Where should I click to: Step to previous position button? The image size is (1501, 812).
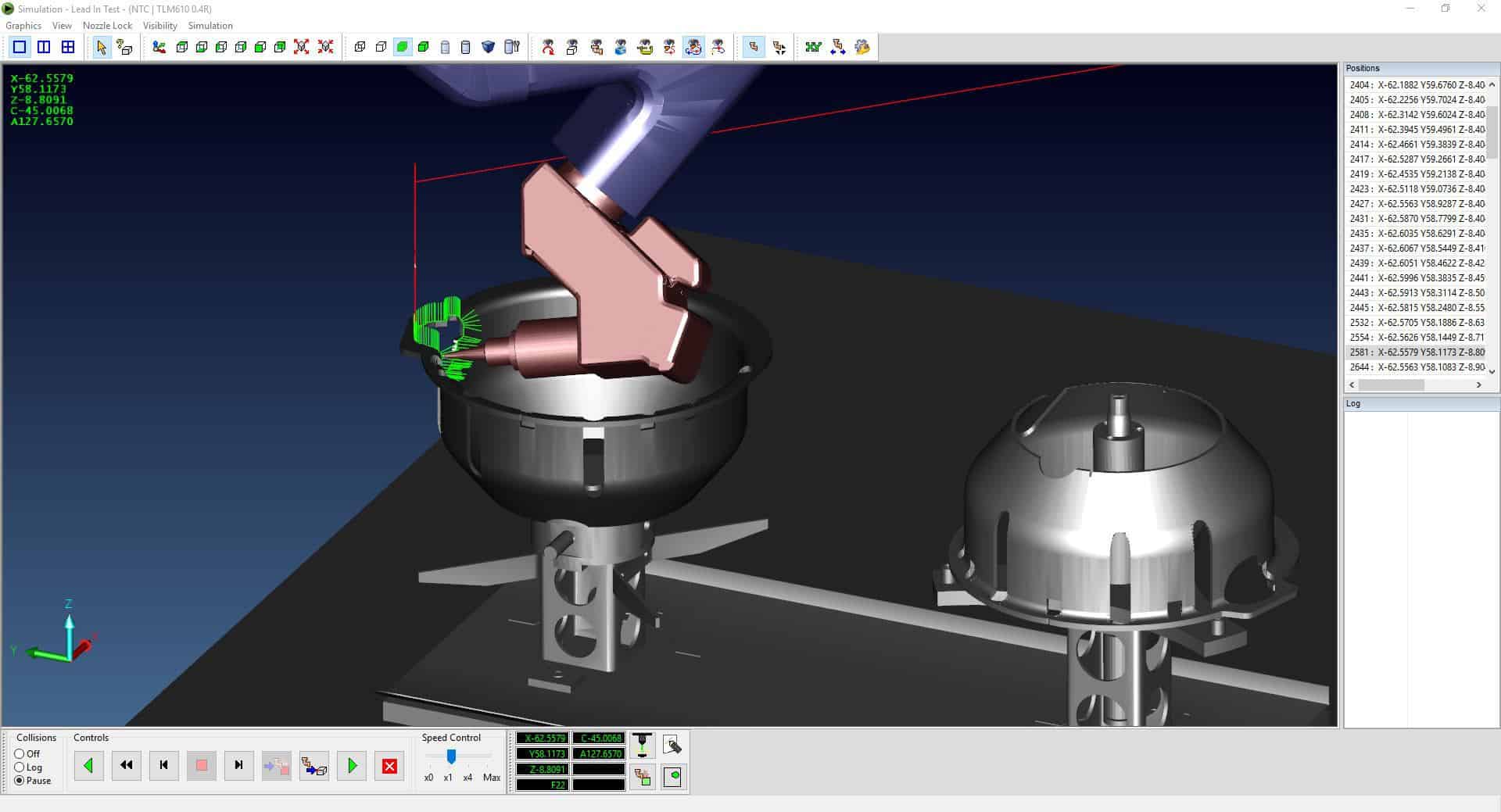tap(164, 766)
